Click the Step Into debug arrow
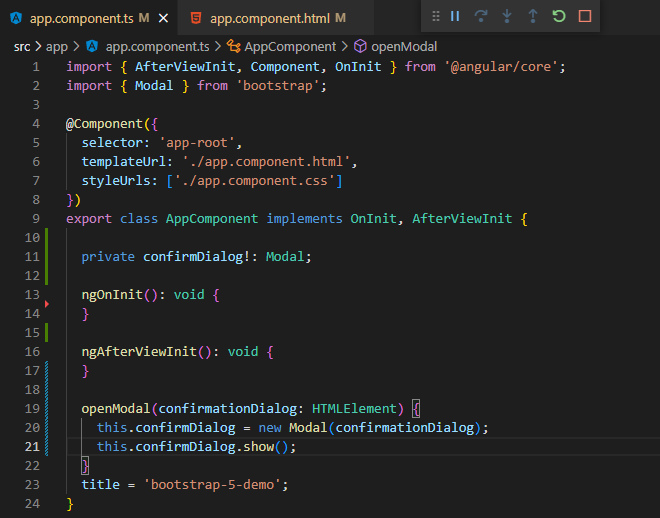This screenshot has height=518, width=660. click(x=507, y=16)
